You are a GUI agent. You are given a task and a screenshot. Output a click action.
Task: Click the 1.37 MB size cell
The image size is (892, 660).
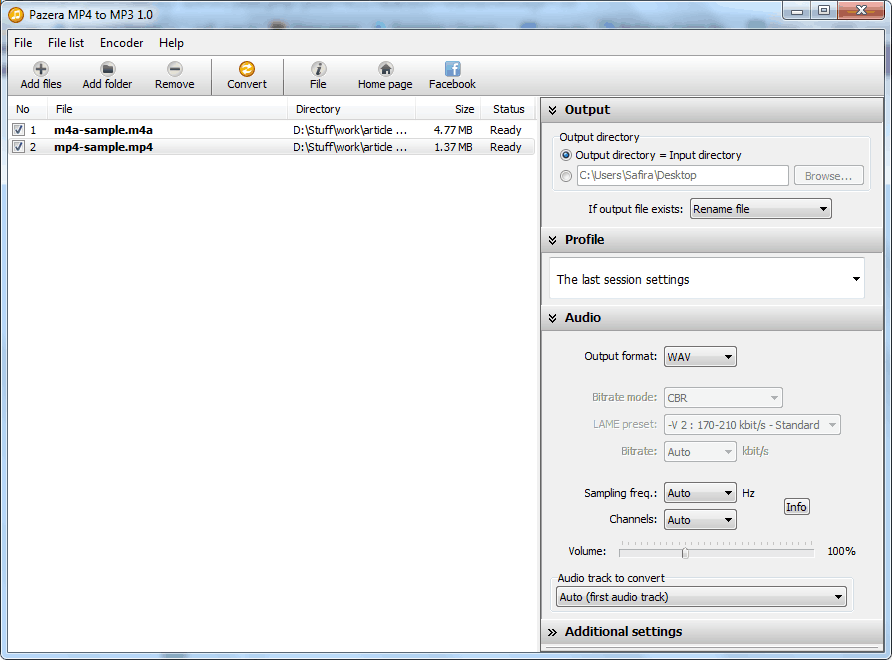(x=453, y=147)
